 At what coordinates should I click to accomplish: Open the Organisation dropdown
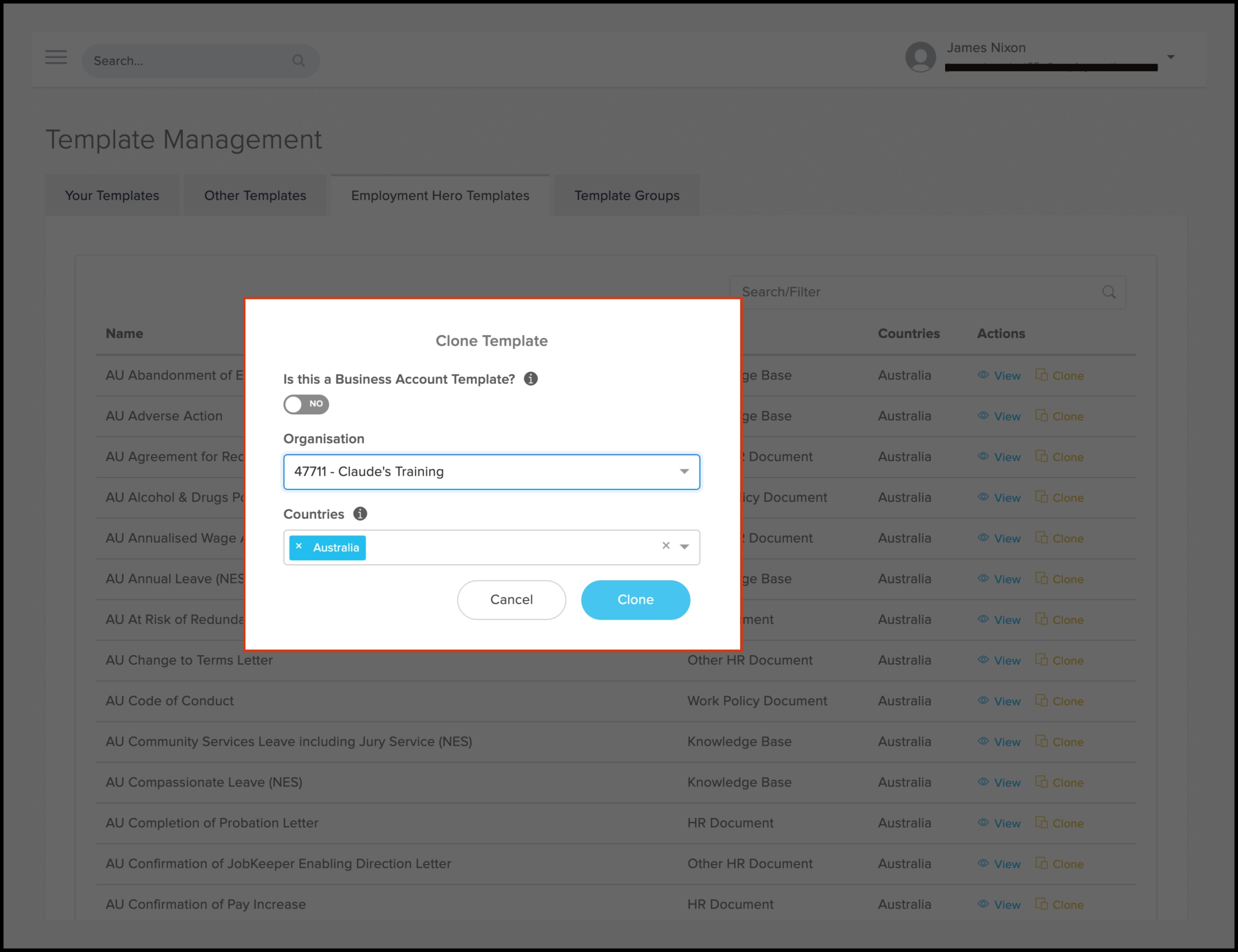point(491,472)
